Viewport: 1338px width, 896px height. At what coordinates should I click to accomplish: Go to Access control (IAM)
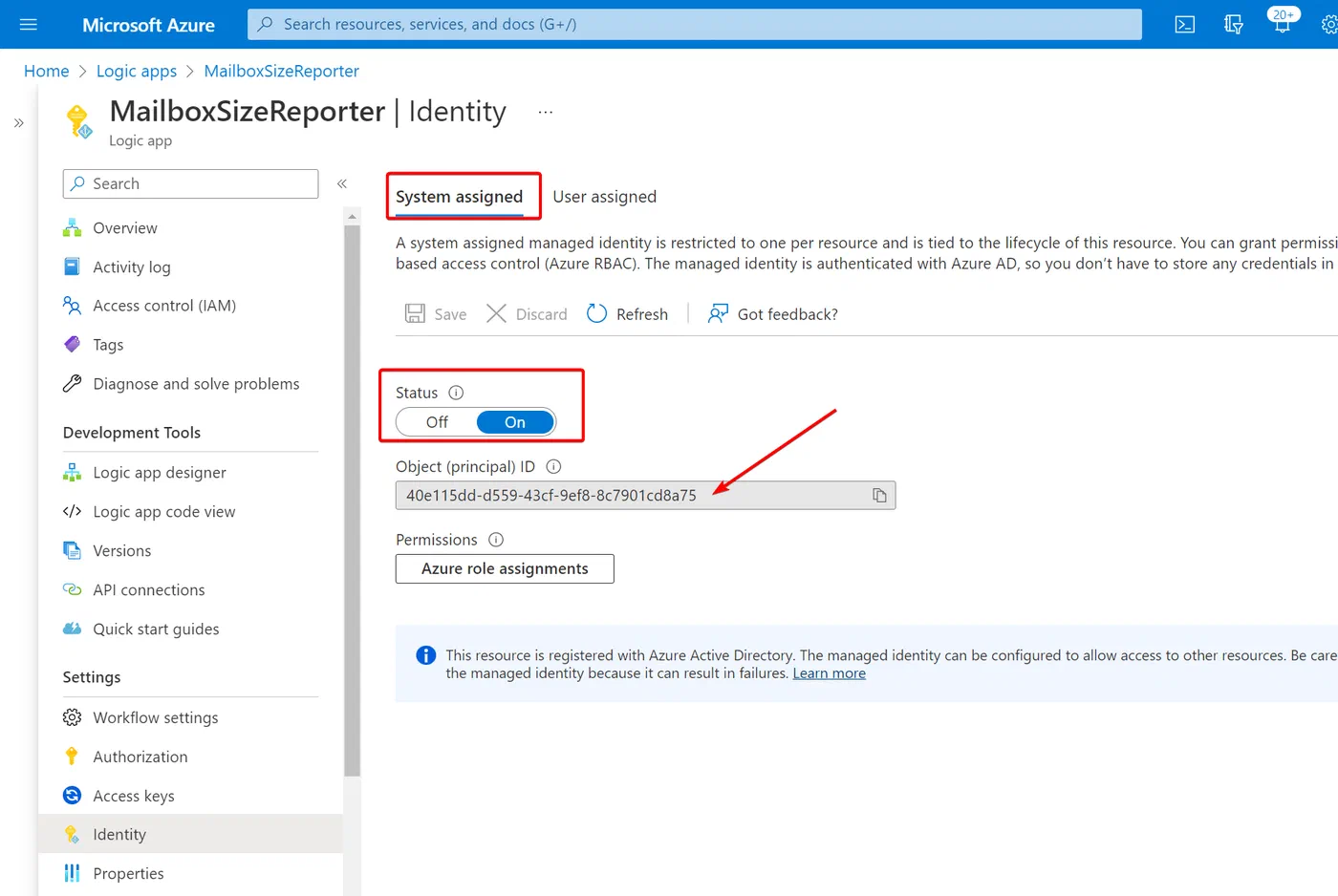coord(190,306)
